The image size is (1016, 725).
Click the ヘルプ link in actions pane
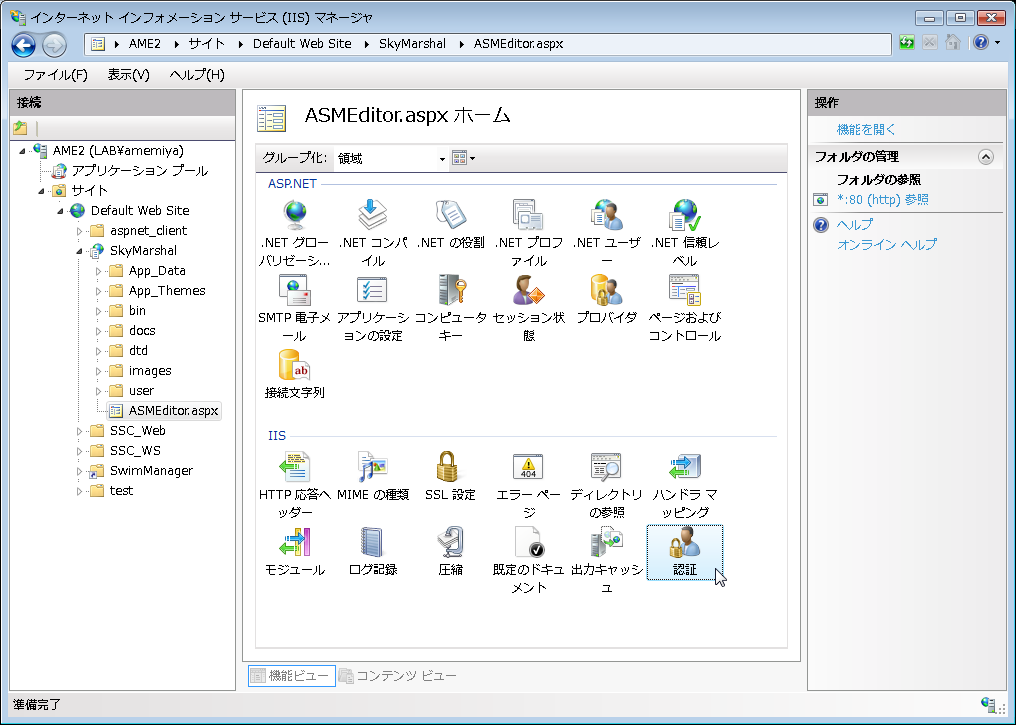pyautogui.click(x=855, y=224)
